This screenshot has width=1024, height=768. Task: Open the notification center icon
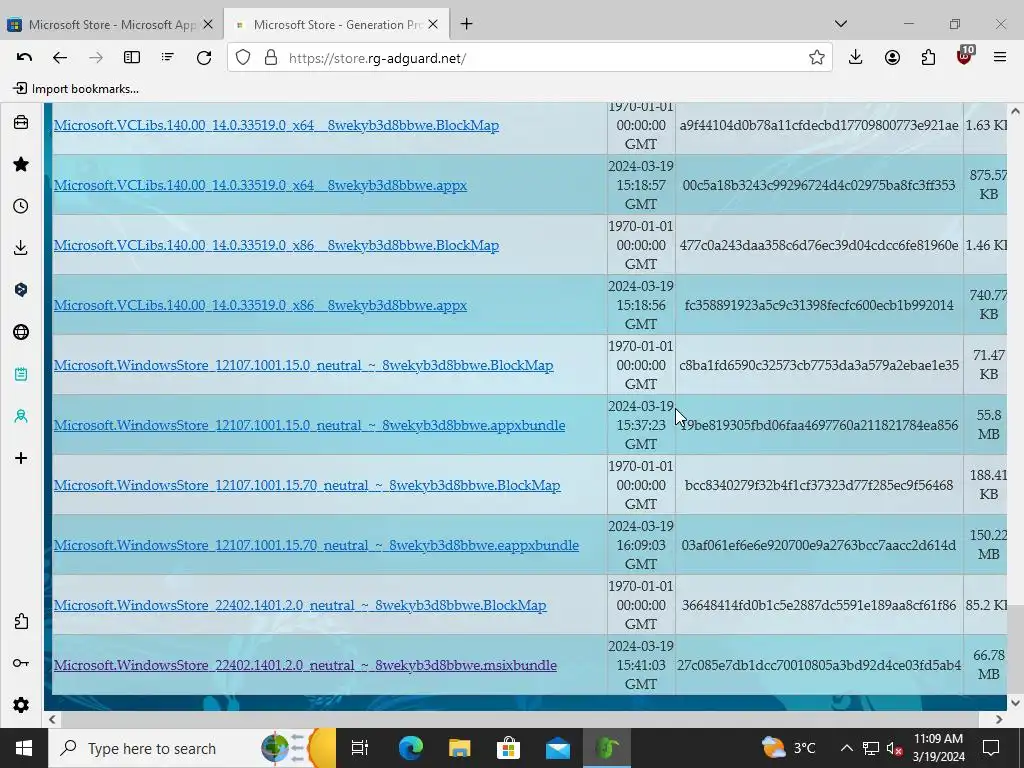(991, 748)
